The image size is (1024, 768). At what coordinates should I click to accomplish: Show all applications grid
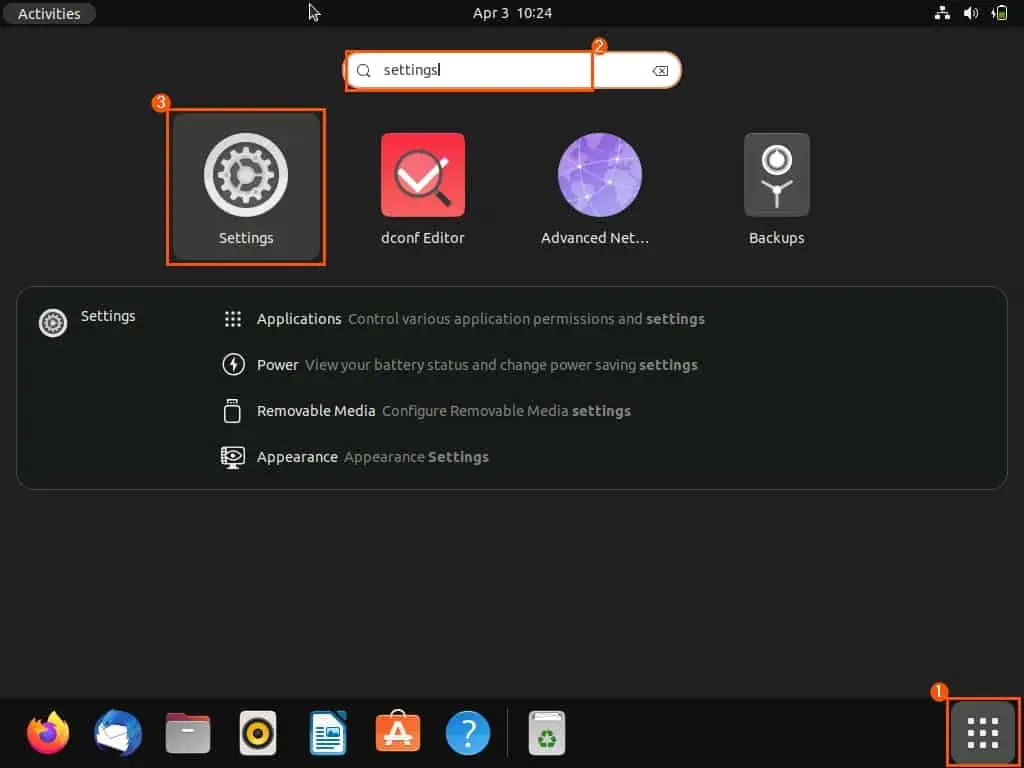click(x=981, y=733)
